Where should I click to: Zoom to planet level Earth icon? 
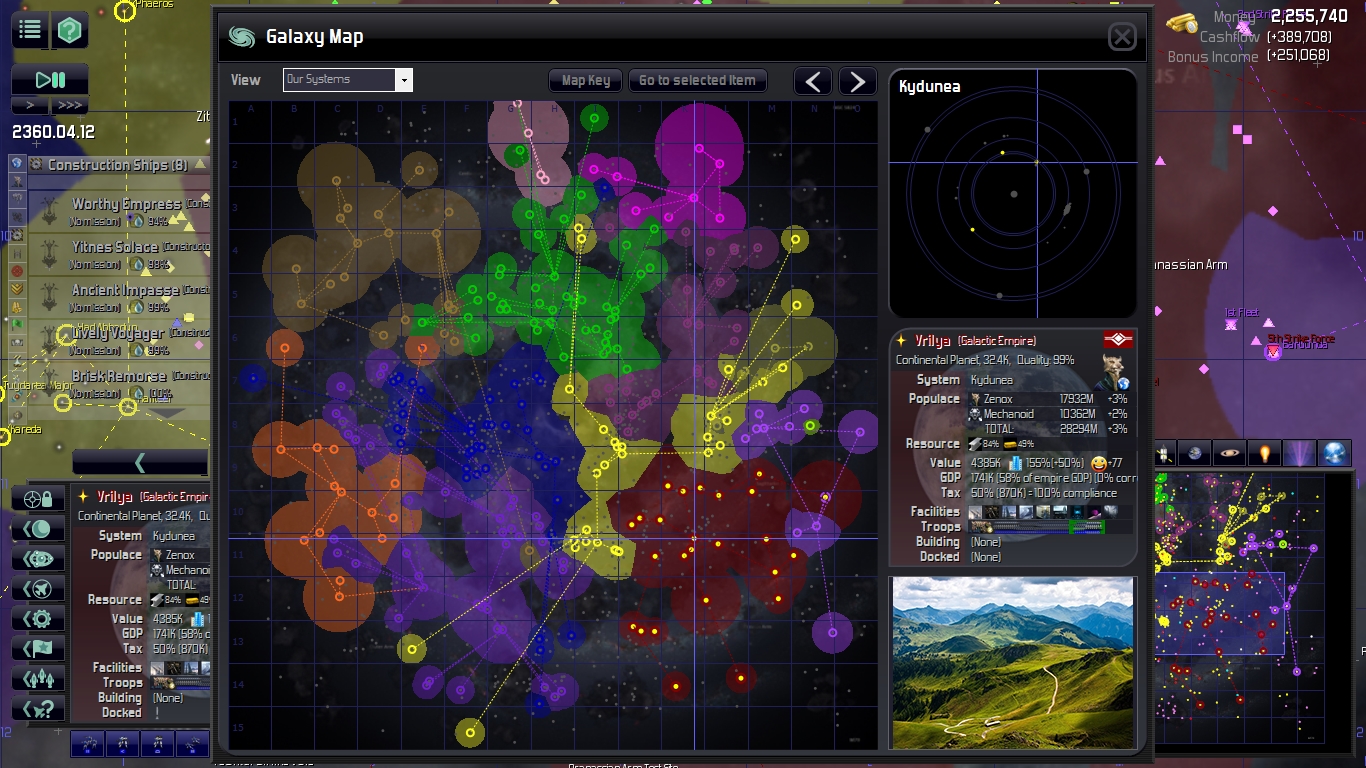click(1194, 454)
